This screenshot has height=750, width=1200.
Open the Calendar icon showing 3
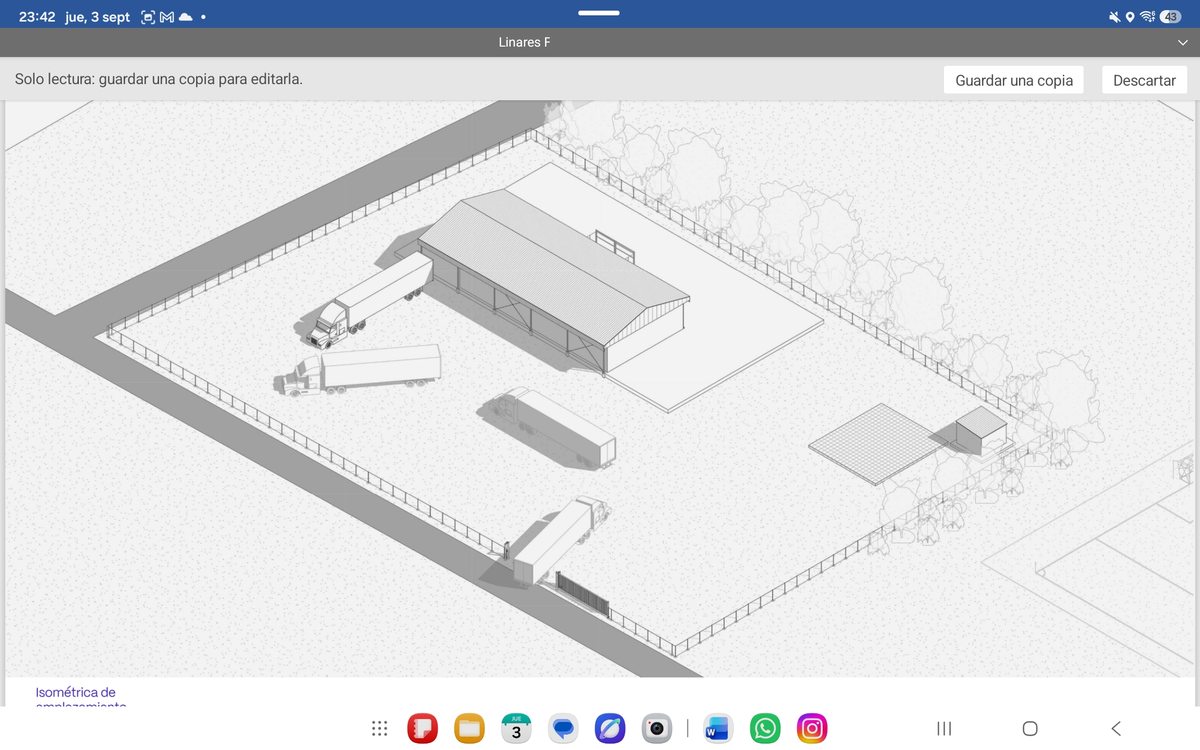tap(516, 729)
